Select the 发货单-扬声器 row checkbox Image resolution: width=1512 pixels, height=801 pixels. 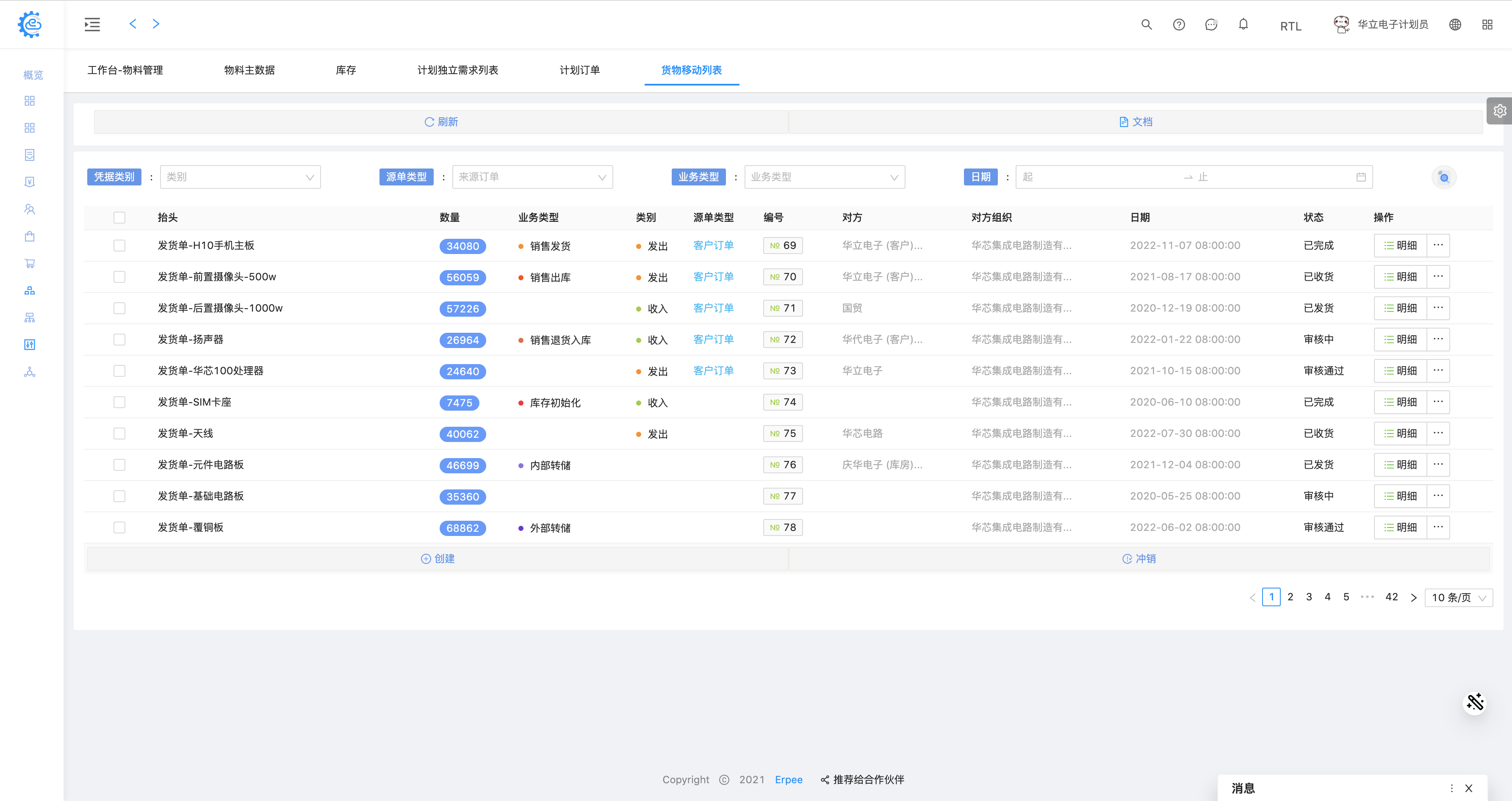tap(119, 339)
